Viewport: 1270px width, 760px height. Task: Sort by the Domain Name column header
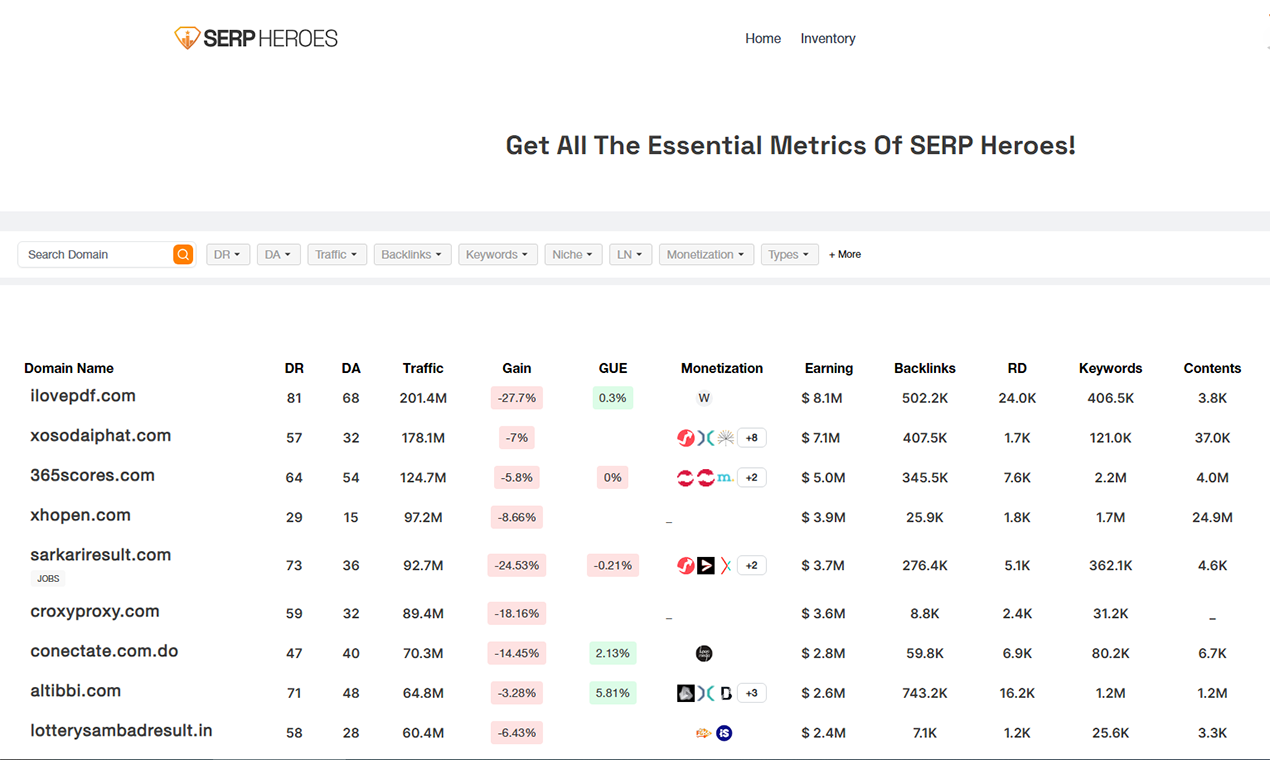pos(69,368)
